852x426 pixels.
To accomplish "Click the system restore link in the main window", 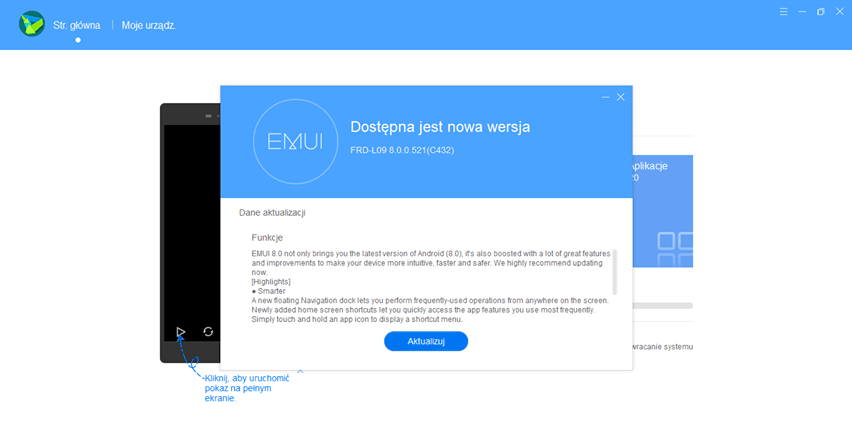I will [x=663, y=347].
